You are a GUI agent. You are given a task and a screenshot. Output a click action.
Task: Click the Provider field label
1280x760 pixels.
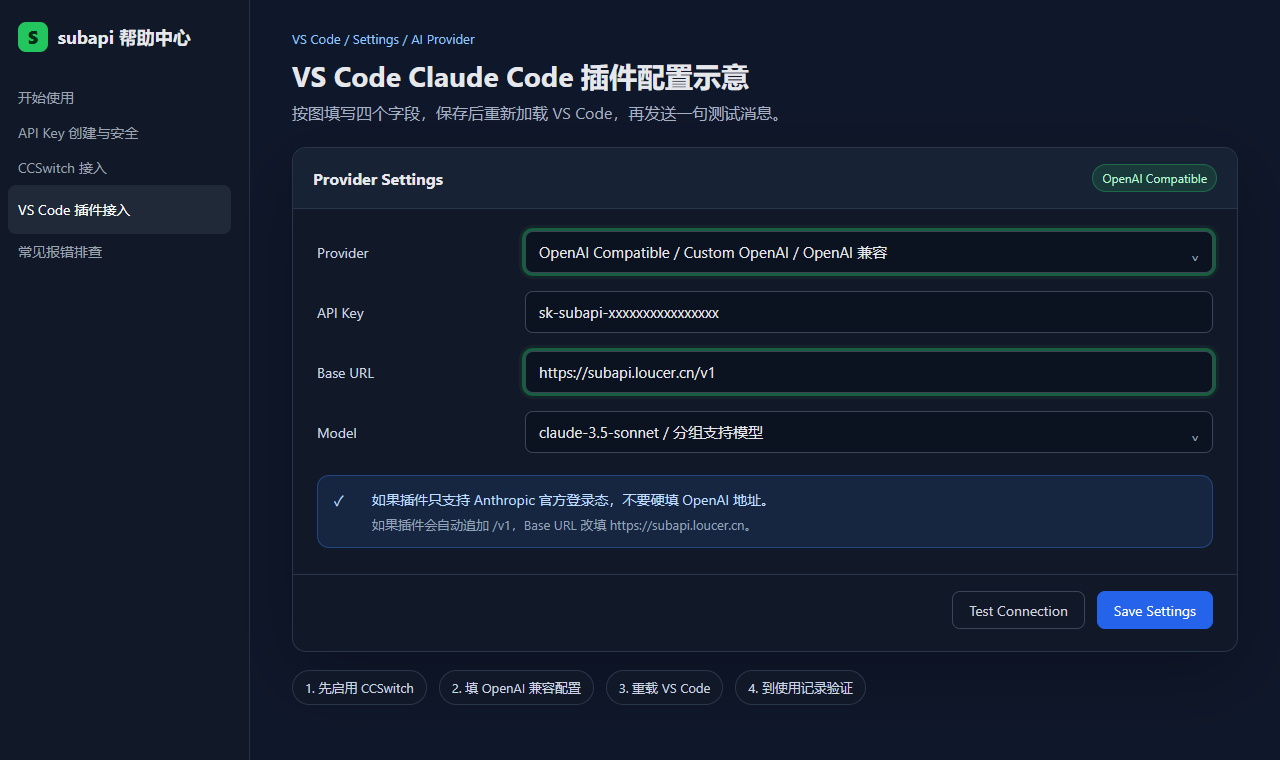[x=343, y=253]
